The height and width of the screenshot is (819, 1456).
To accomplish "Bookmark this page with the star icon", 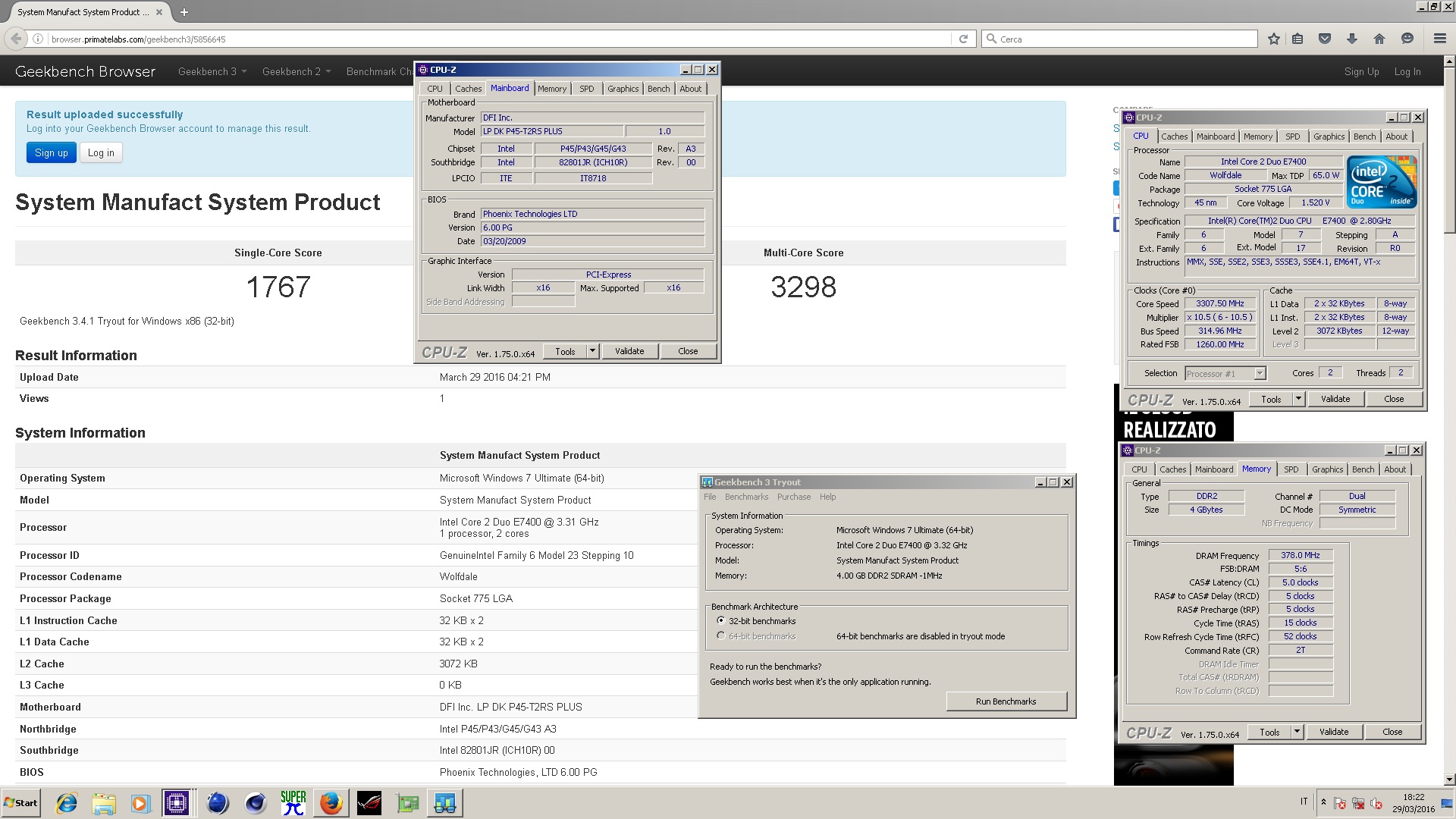I will pos(1274,39).
